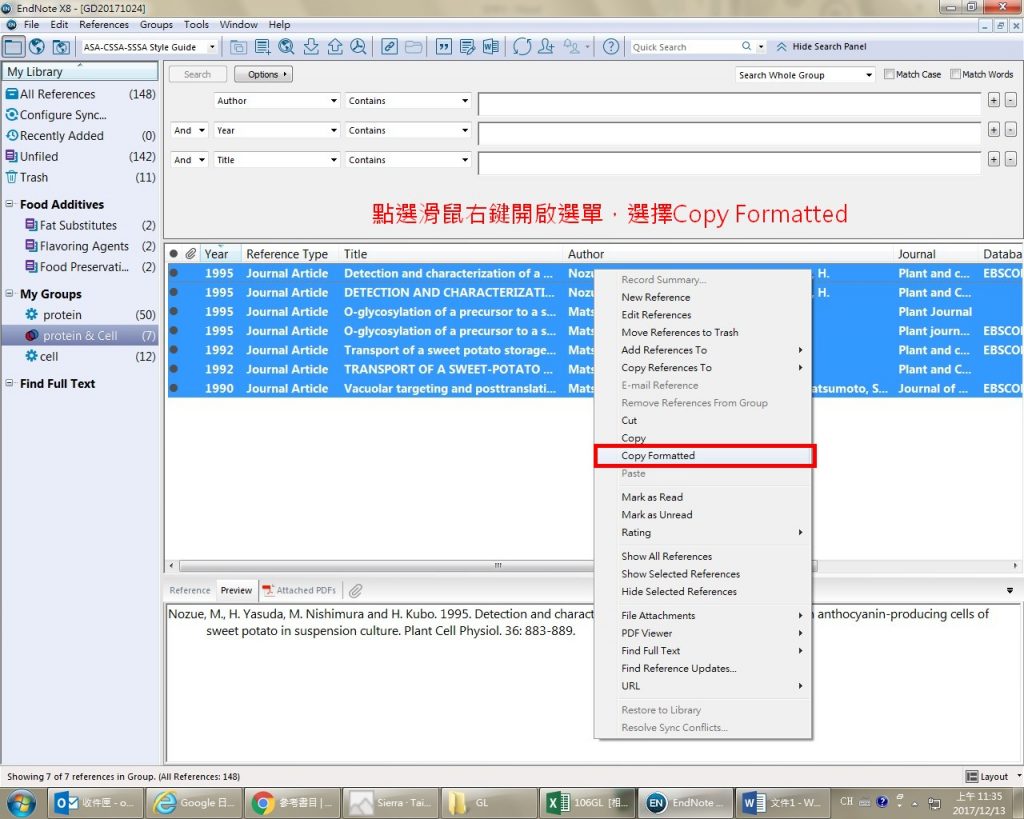Open the Online Search toolbar icon
1024x819 pixels.
[286, 47]
